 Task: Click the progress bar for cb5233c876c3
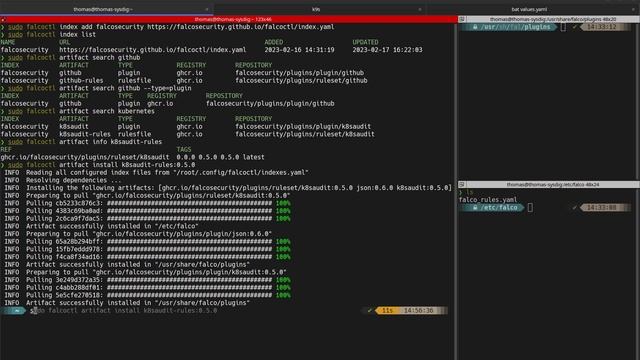pyautogui.click(x=189, y=203)
